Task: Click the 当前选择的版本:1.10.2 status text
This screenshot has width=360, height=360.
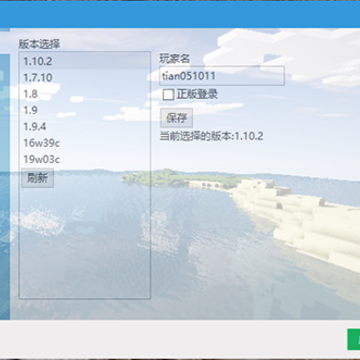Action: coord(211,136)
